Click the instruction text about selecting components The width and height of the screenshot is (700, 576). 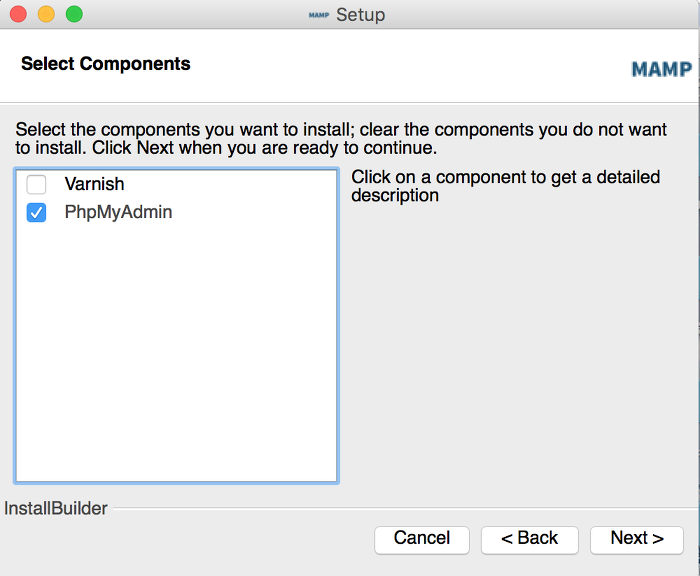pyautogui.click(x=341, y=138)
